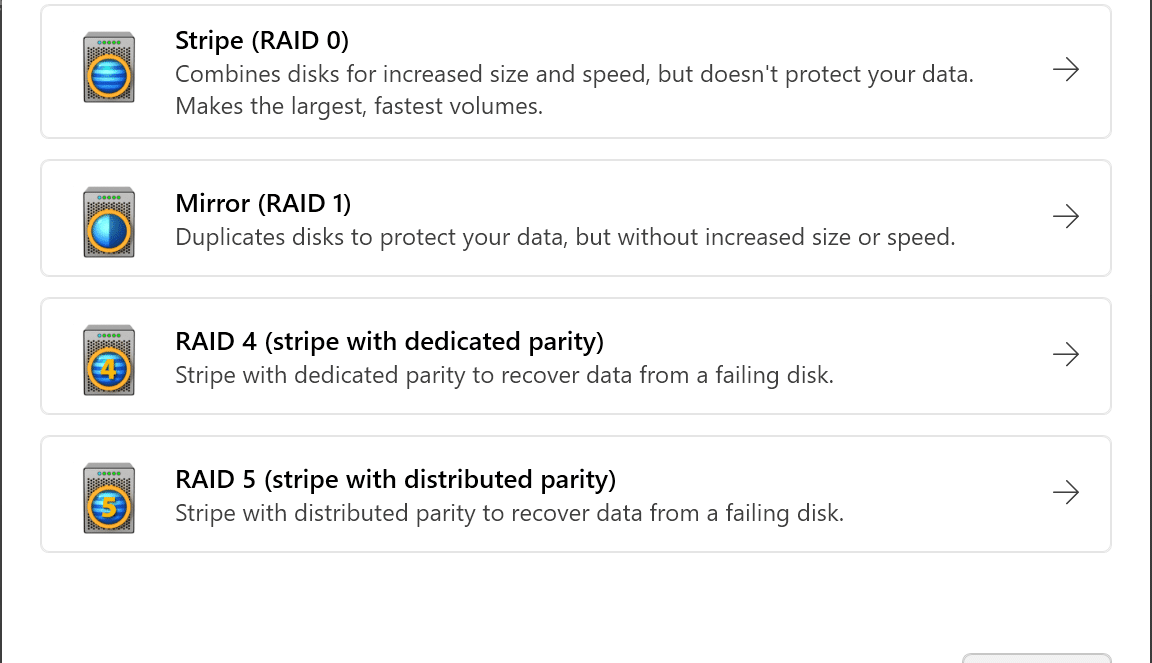The width and height of the screenshot is (1152, 663).
Task: Proceed with RAID 5 using its arrow
Action: [1065, 492]
